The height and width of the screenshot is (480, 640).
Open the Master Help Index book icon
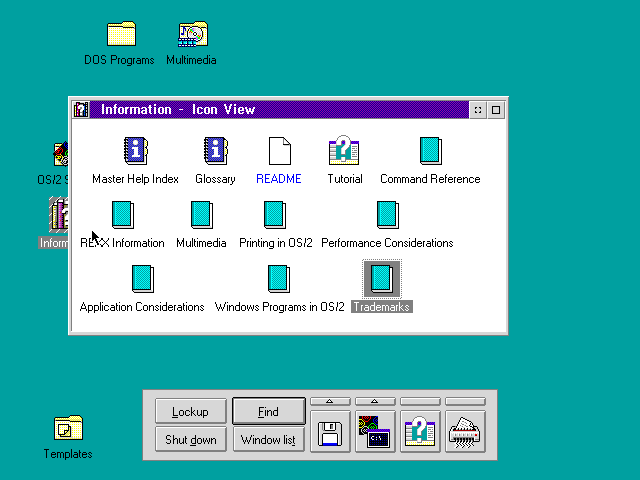[136, 151]
